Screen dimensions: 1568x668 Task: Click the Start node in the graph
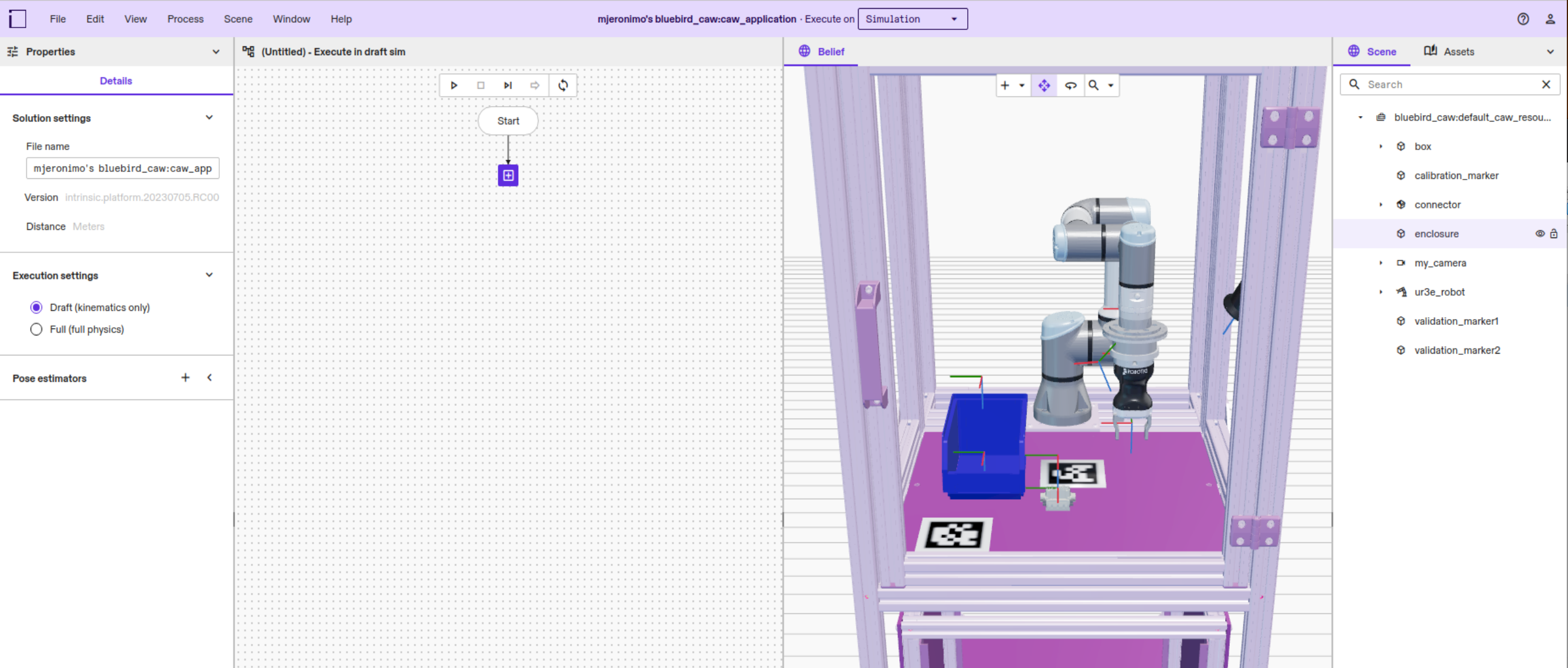(508, 121)
